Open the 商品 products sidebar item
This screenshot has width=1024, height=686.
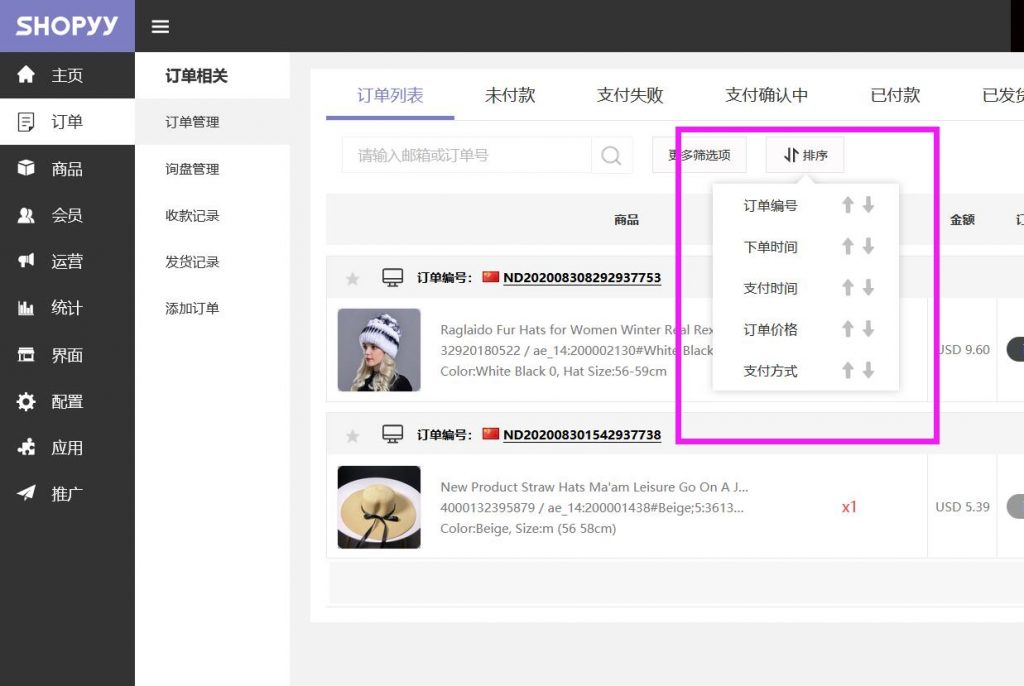[x=67, y=169]
